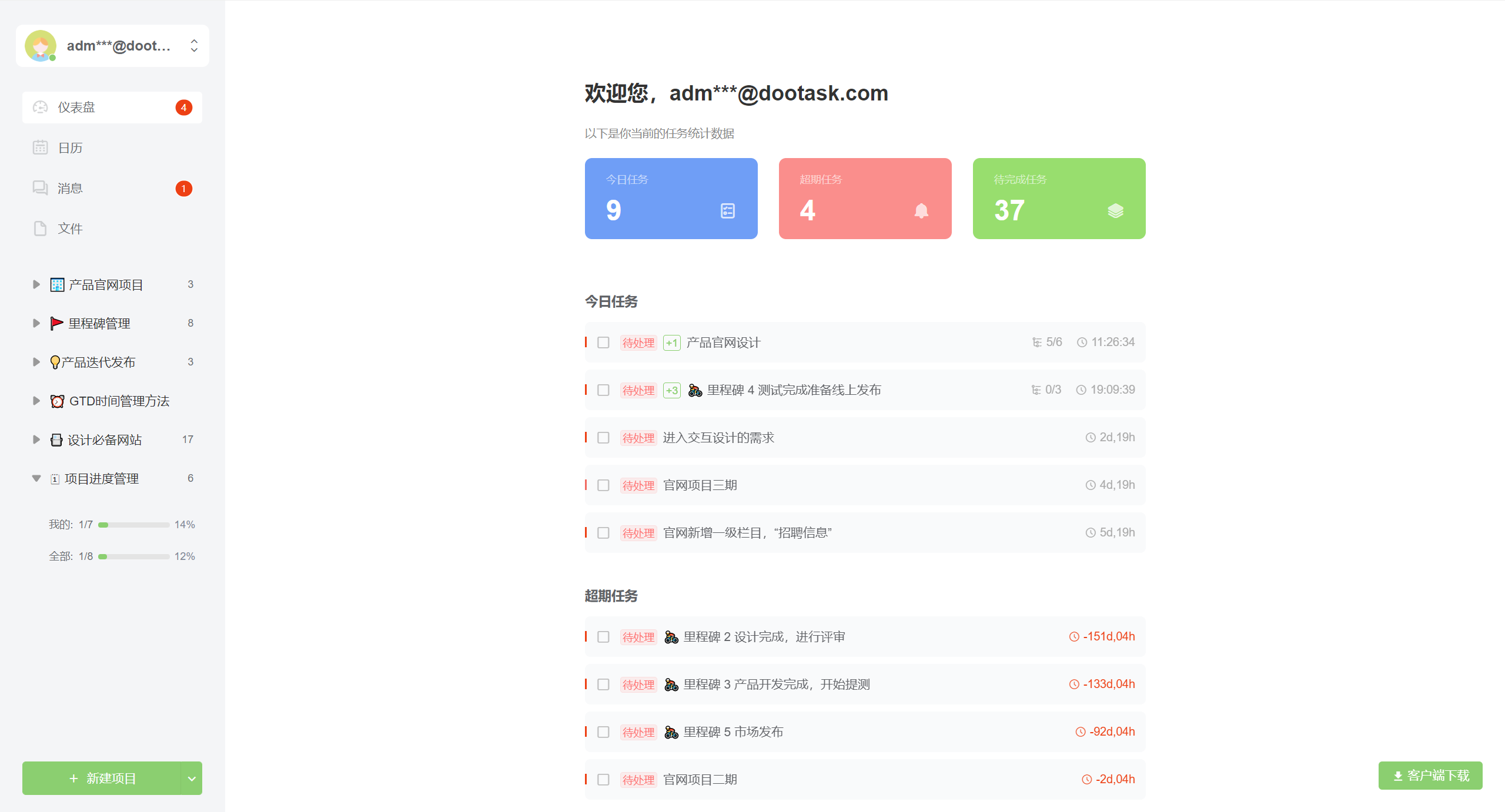Click the user avatar at top left
The width and height of the screenshot is (1505, 812).
41,46
